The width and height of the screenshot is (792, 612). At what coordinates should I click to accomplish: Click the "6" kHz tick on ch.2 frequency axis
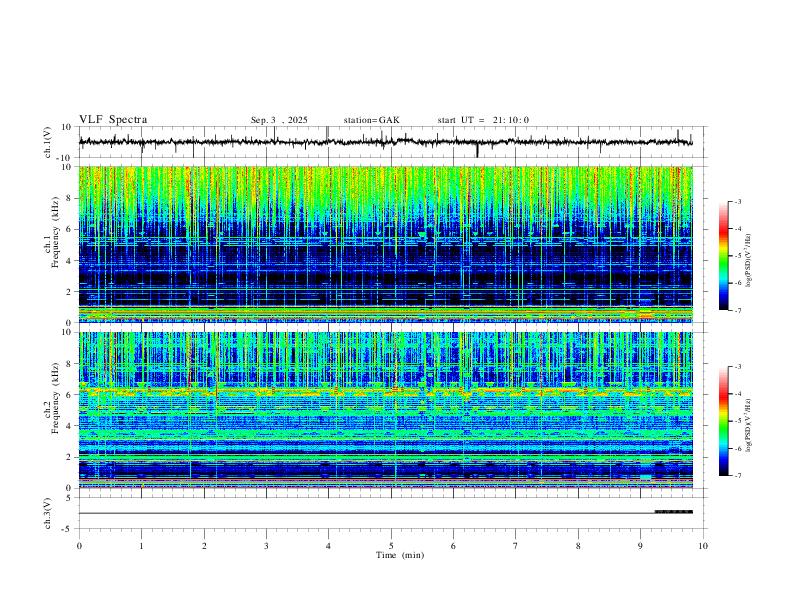click(x=70, y=394)
